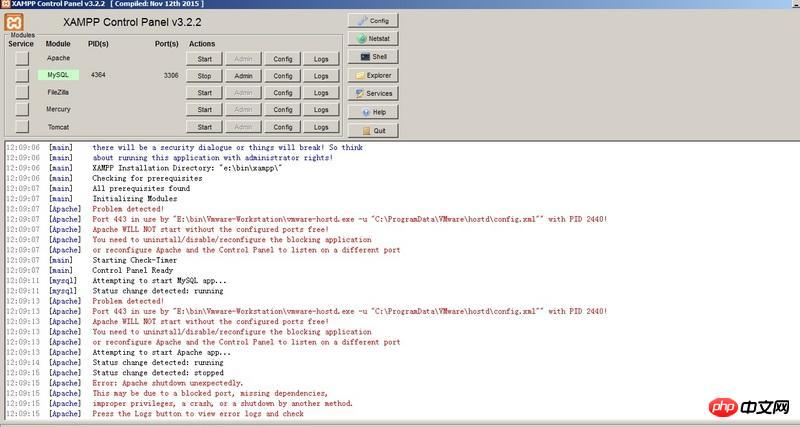The width and height of the screenshot is (800, 427).
Task: Open Netstat from the side panel
Action: [x=373, y=39]
